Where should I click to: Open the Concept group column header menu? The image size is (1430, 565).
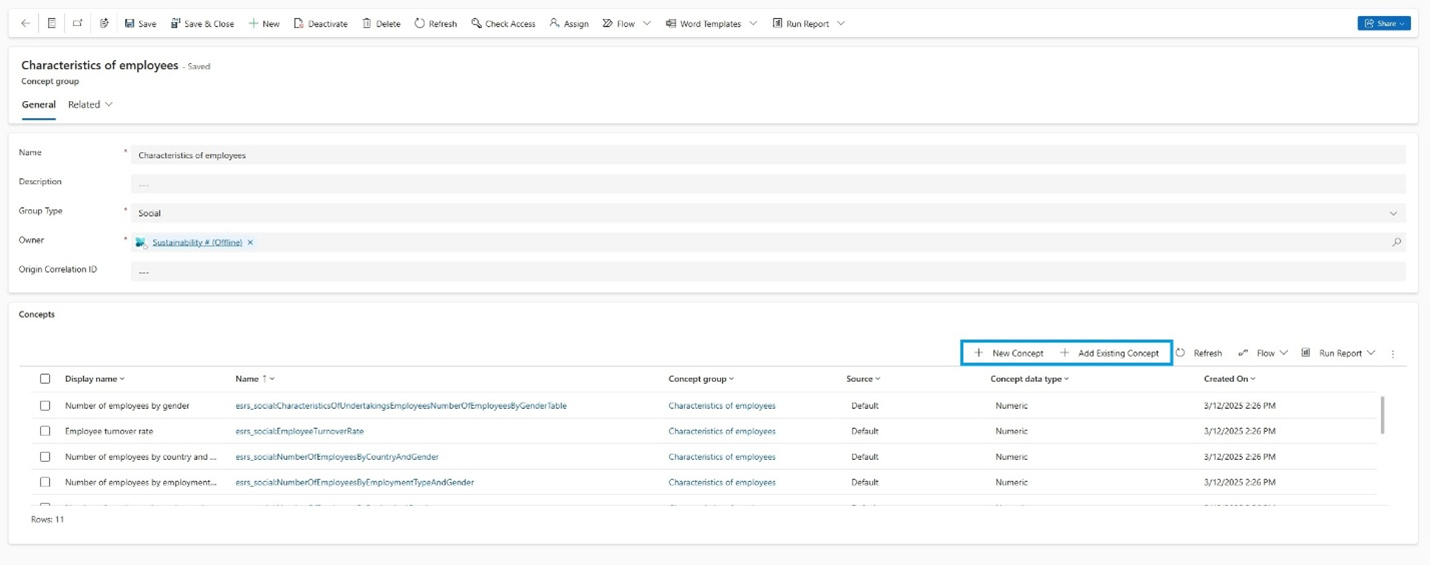click(701, 379)
